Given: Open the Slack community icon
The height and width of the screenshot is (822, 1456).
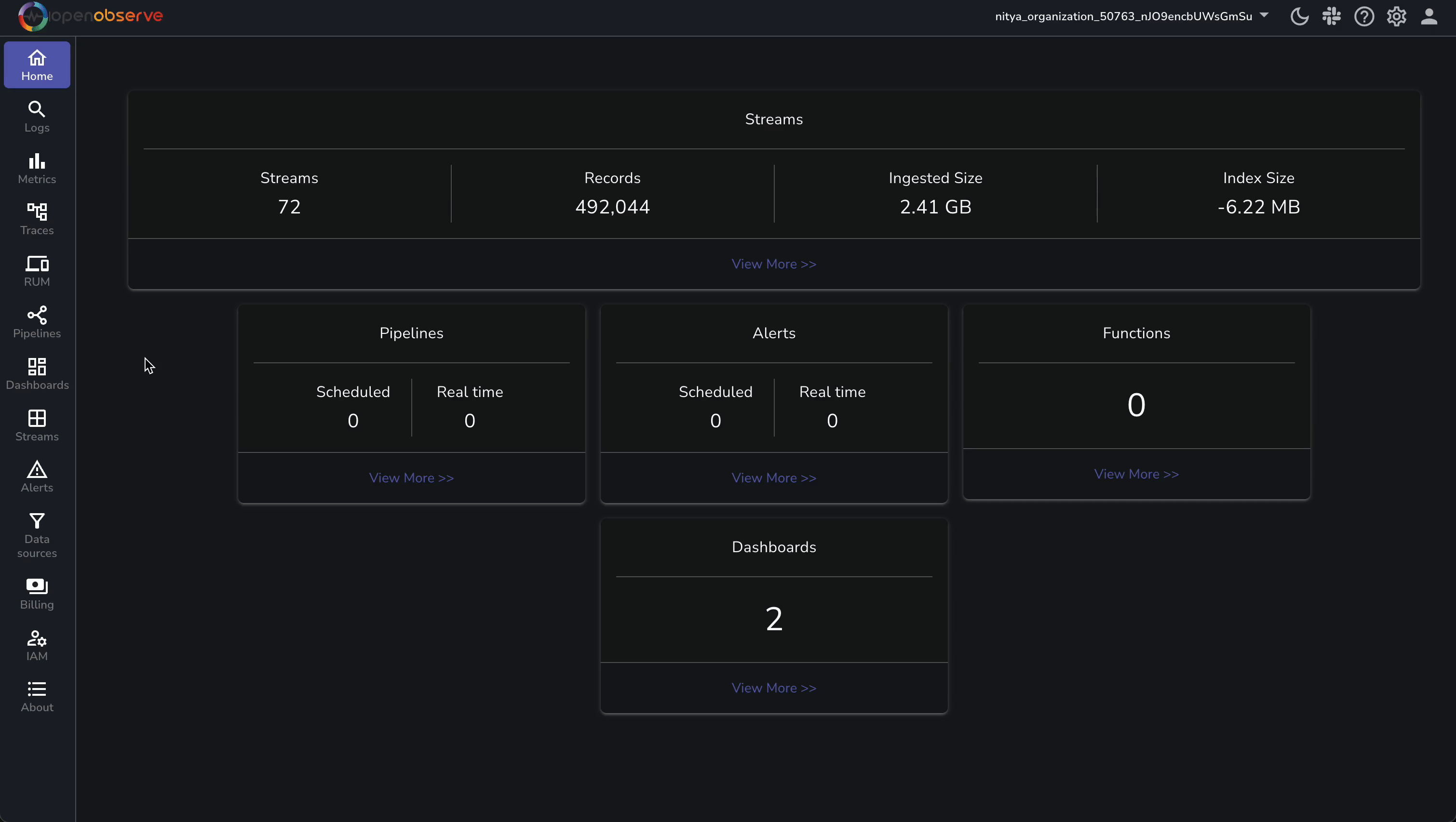Looking at the screenshot, I should pyautogui.click(x=1331, y=16).
